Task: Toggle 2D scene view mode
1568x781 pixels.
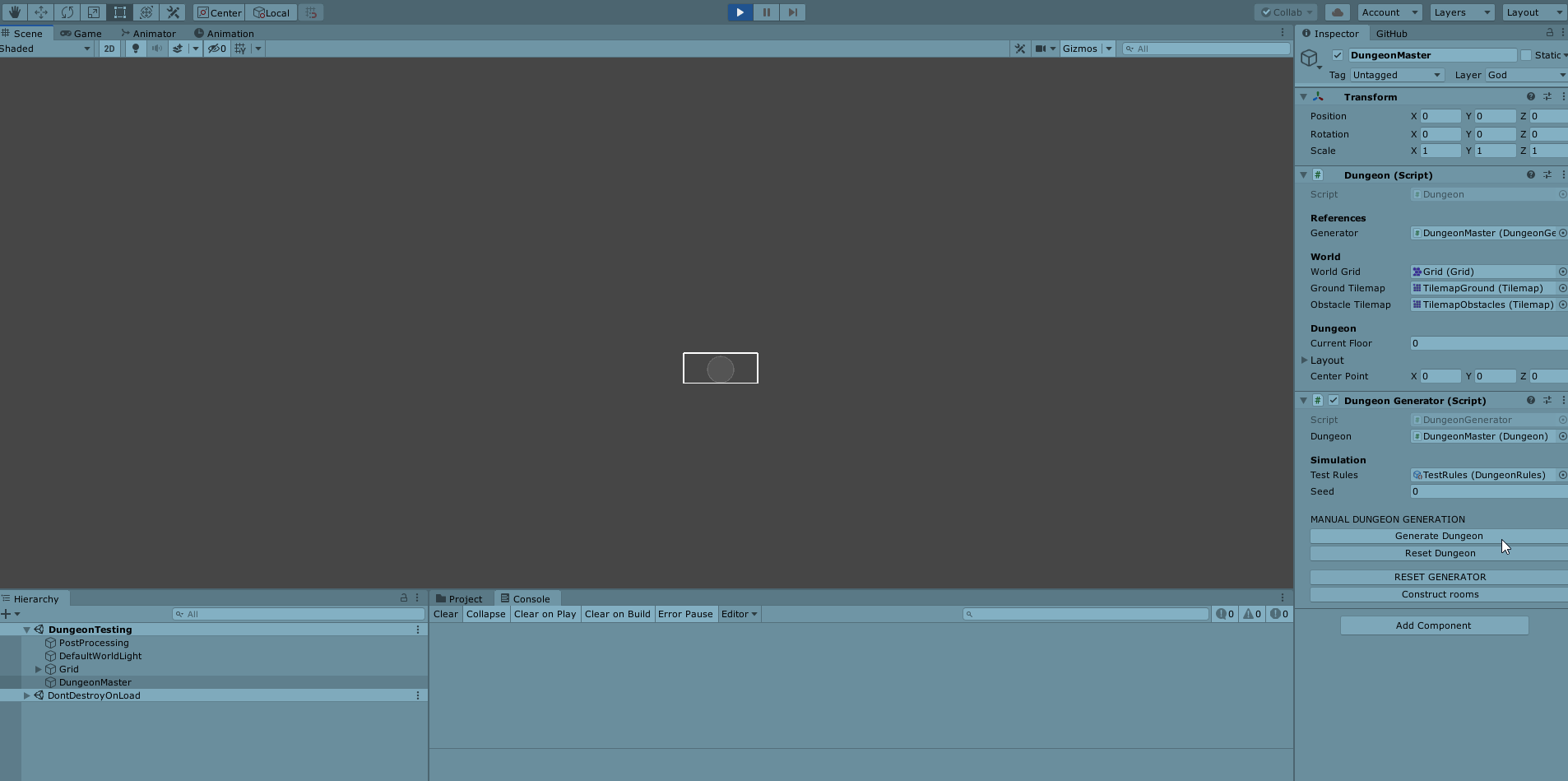Action: point(109,49)
